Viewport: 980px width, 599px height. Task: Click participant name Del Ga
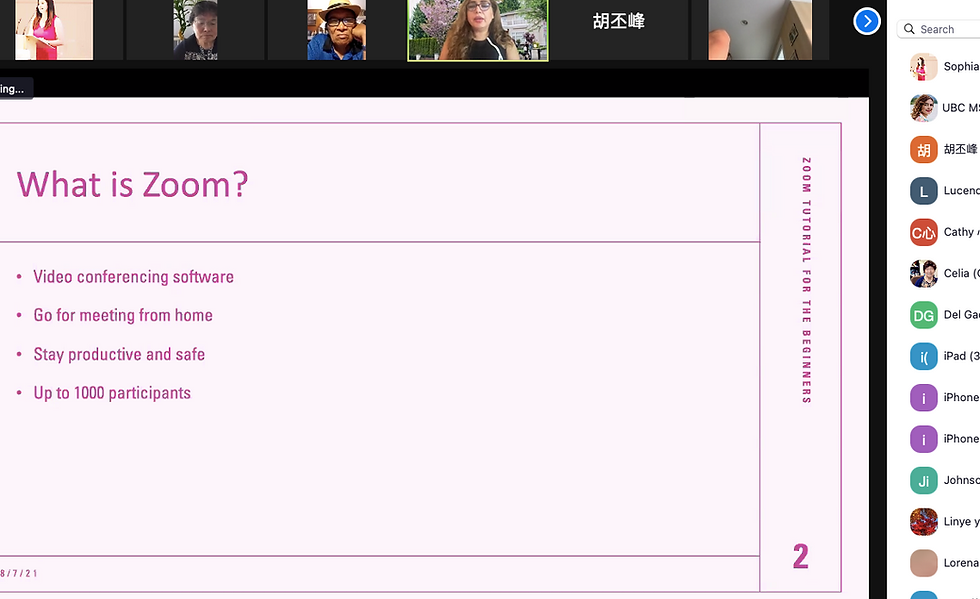[961, 315]
